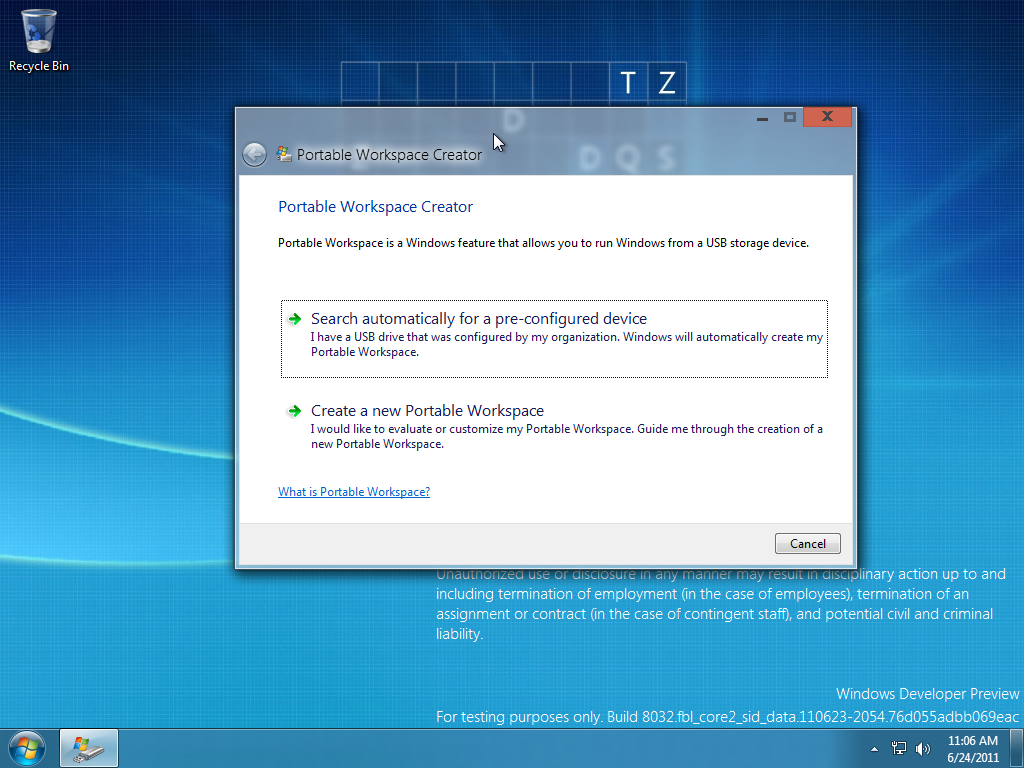Click green arrow beside Create a new Portable Workspace
Image resolution: width=1024 pixels, height=768 pixels.
tap(295, 411)
